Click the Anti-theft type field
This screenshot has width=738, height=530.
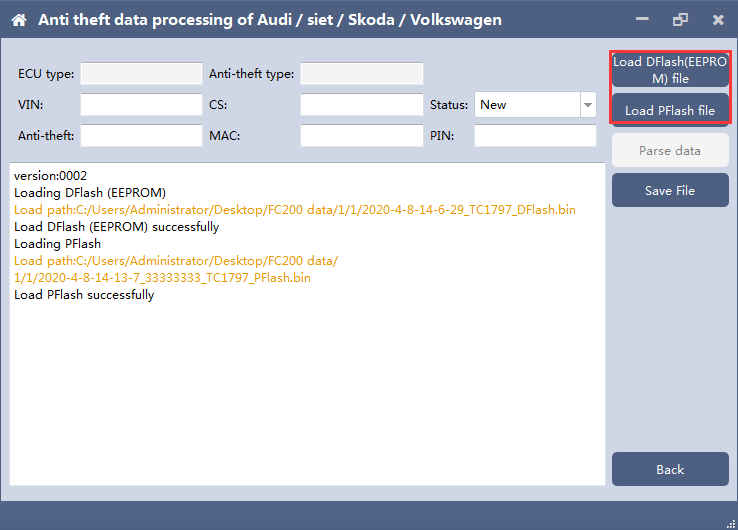click(x=362, y=73)
